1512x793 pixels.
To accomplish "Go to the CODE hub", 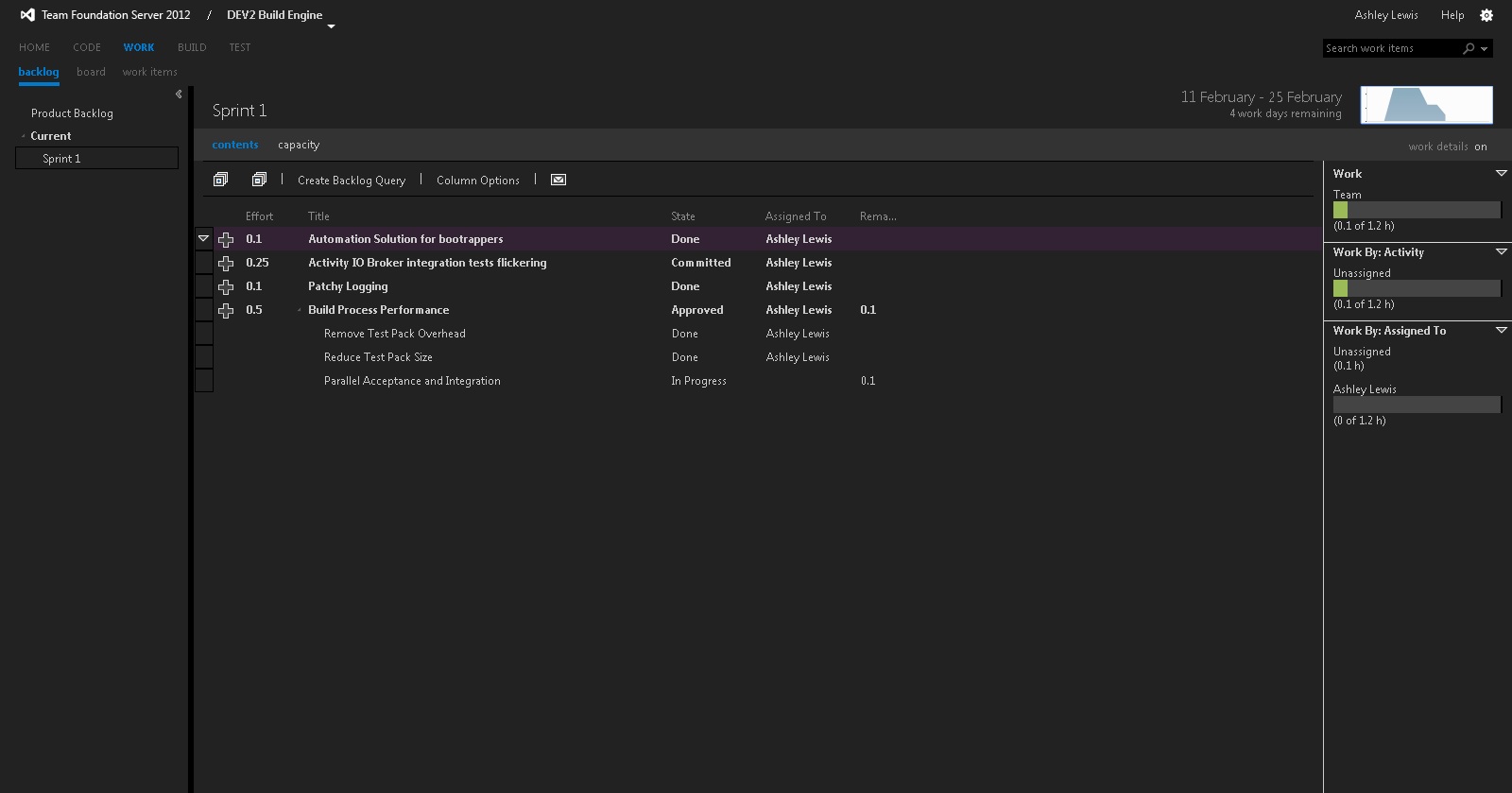I will coord(87,47).
